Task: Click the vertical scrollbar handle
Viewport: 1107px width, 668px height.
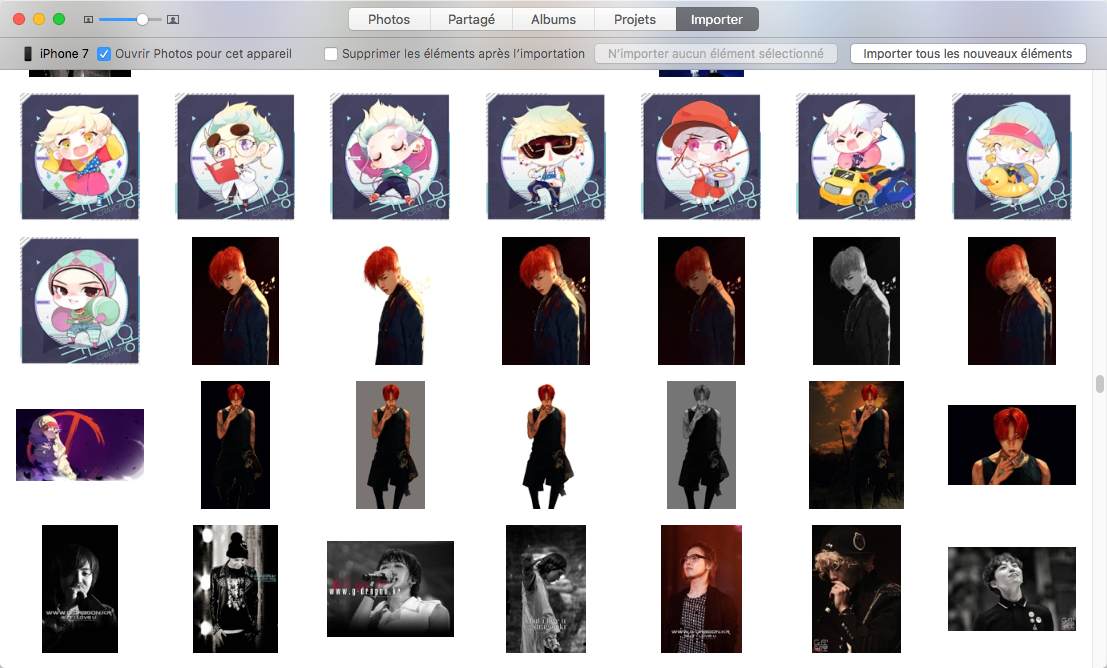Action: 1099,384
